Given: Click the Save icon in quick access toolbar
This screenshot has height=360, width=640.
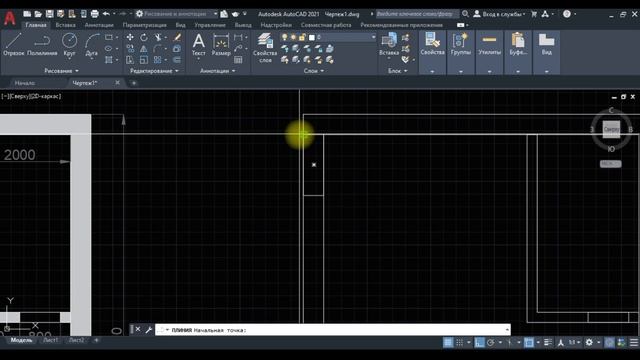Looking at the screenshot, I should pos(49,14).
